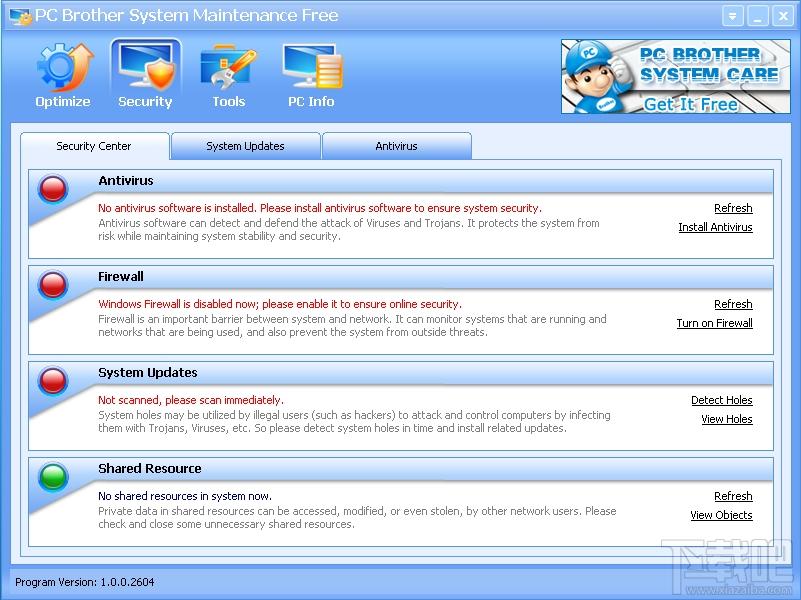Switch to the System Updates tab

[x=245, y=146]
